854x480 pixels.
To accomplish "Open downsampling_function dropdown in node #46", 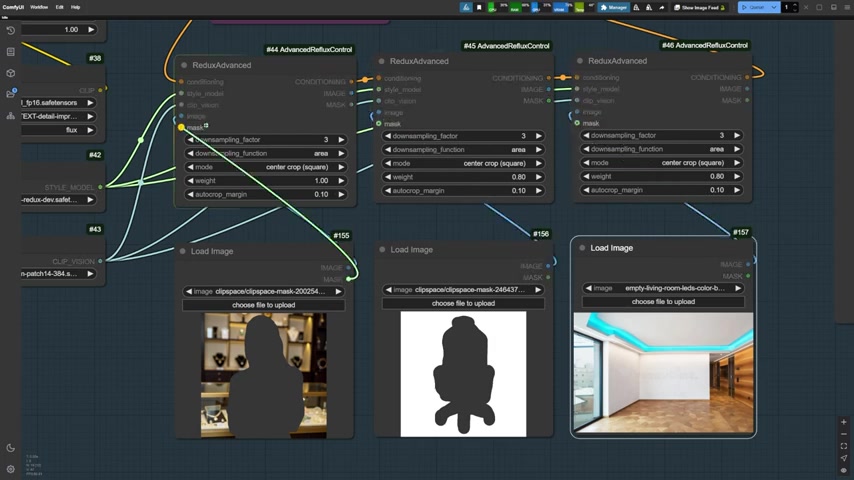I will (x=662, y=149).
